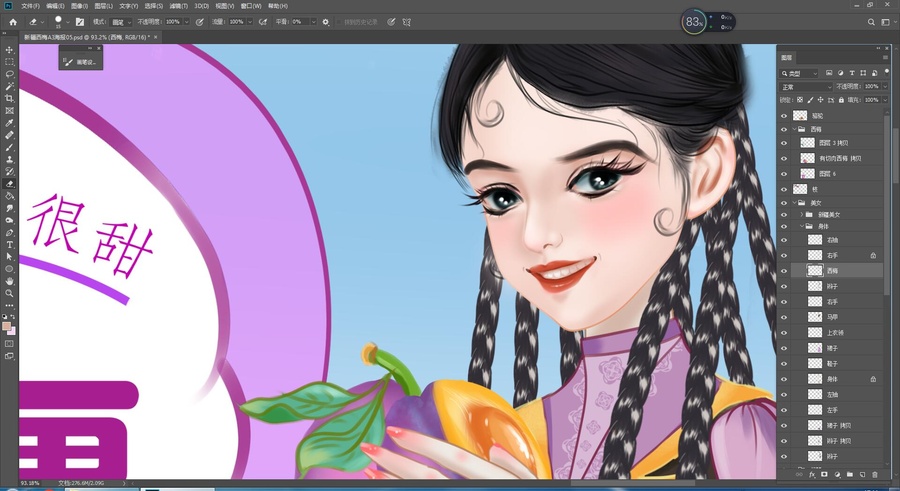This screenshot has height=491, width=900.
Task: Click the 画笔设 floating panel button
Action: point(81,61)
